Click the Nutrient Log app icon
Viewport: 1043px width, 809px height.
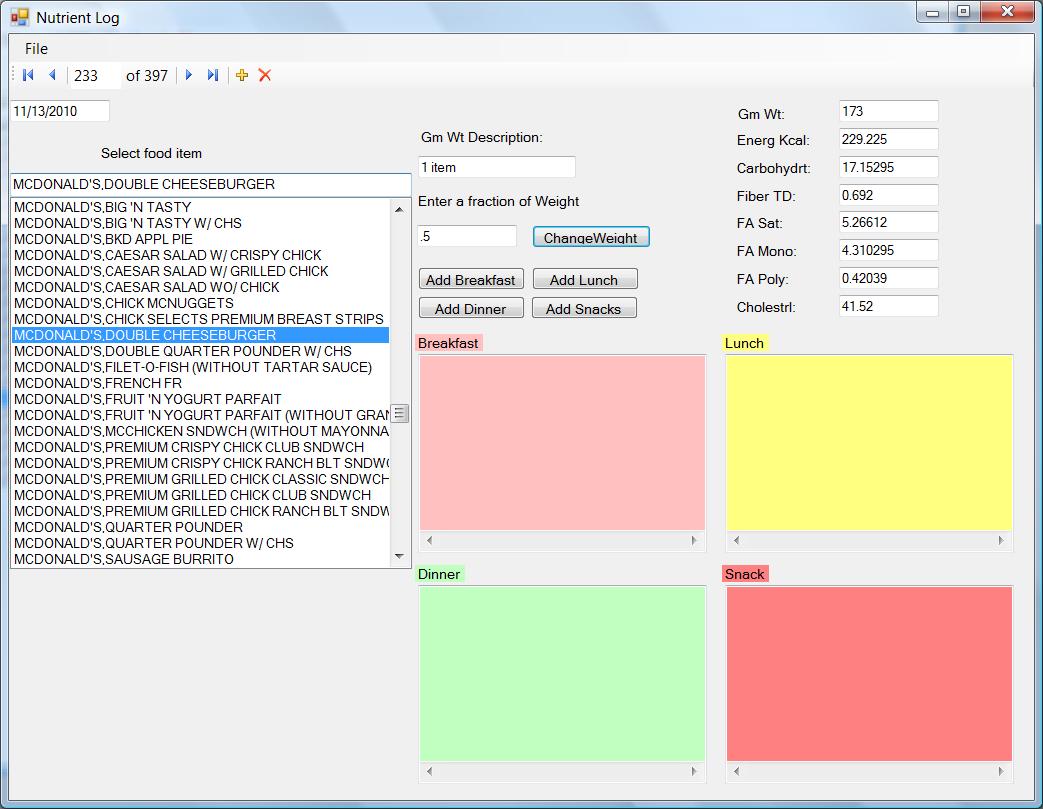point(20,17)
